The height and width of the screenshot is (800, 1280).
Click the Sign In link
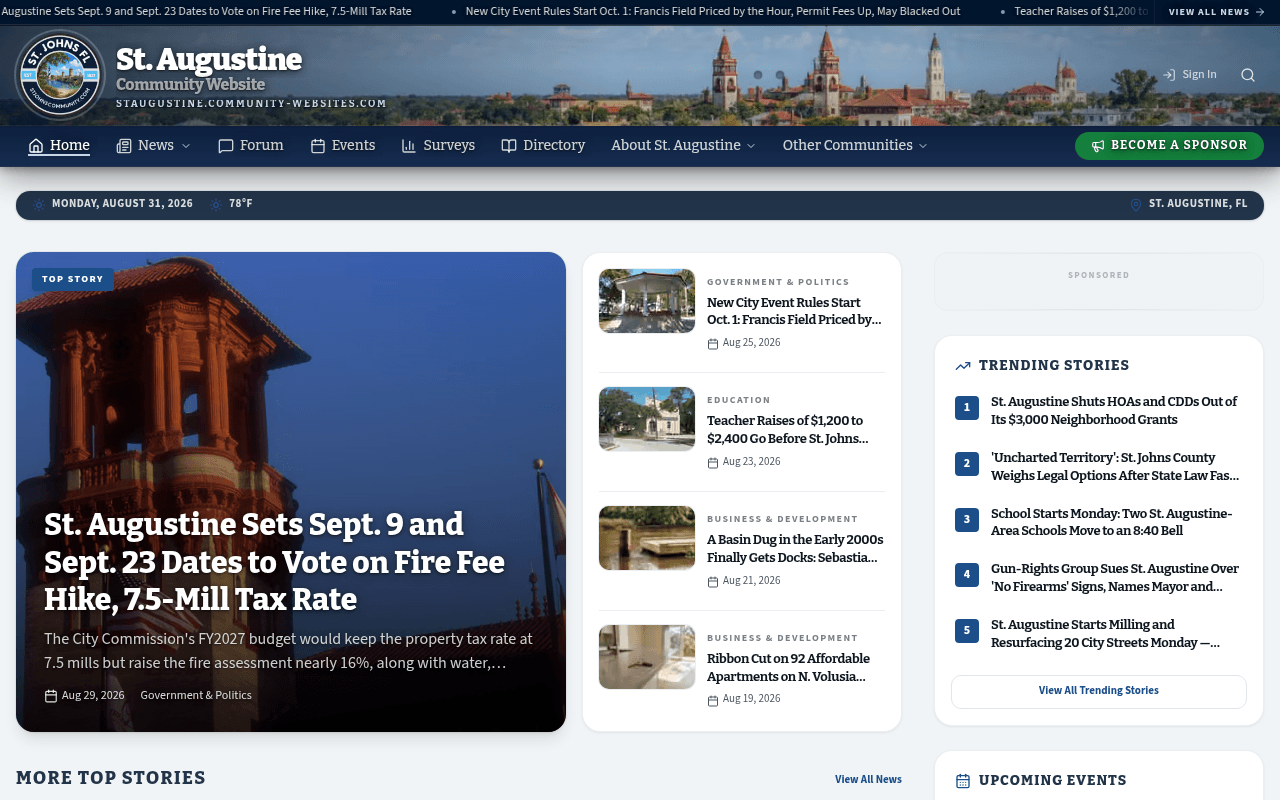1190,75
